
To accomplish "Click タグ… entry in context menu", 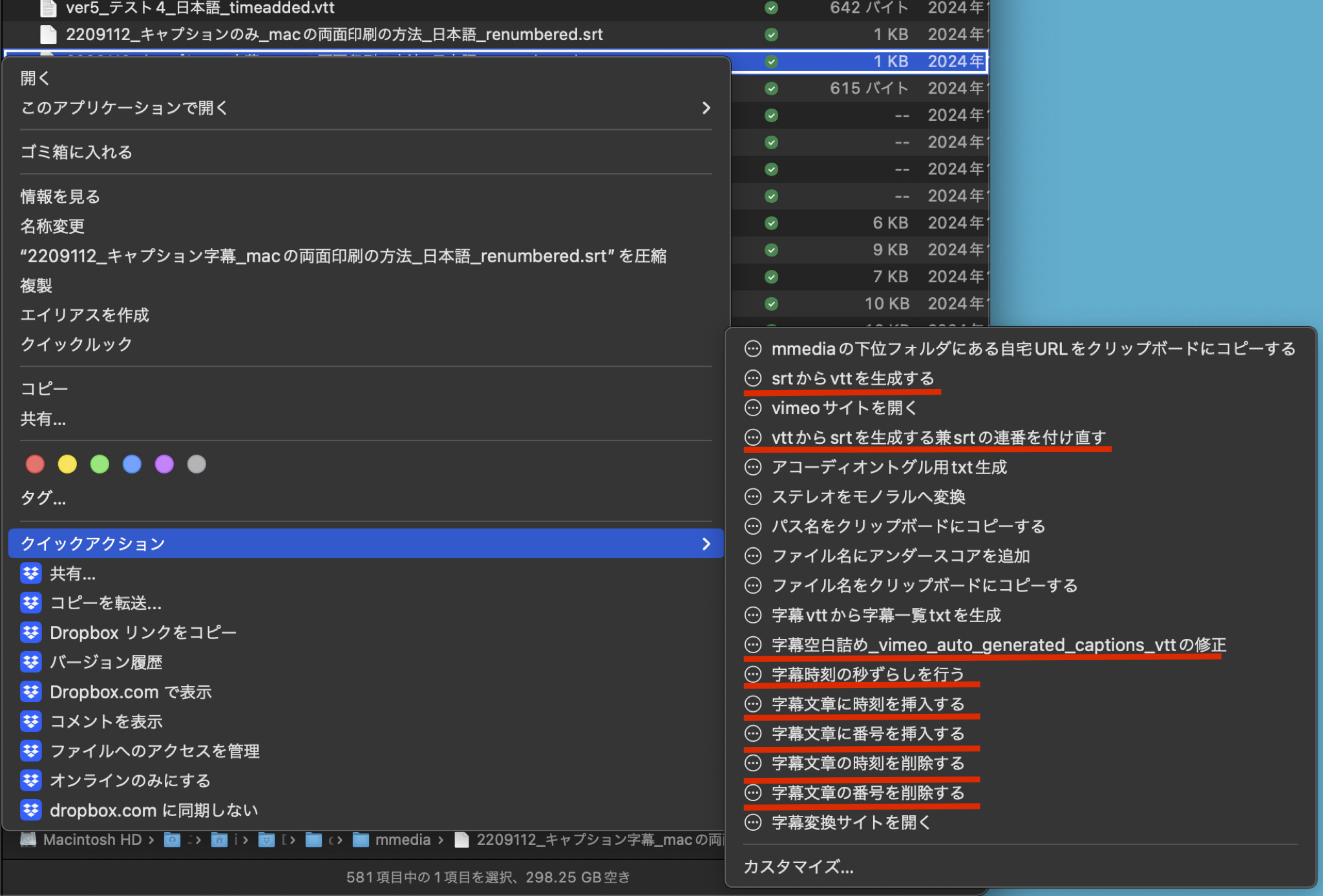I will click(x=43, y=498).
